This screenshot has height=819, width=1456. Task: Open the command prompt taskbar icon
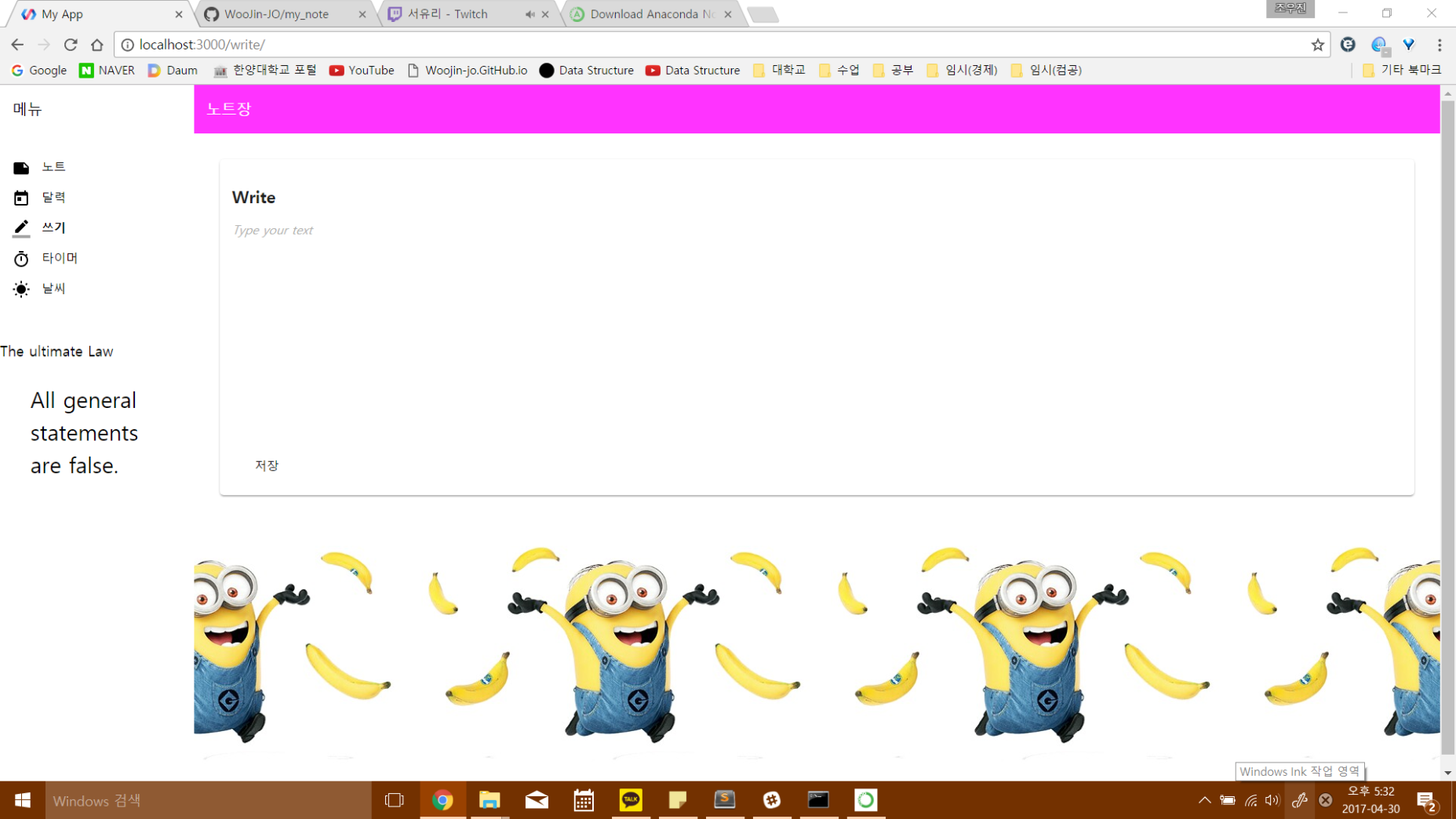(818, 800)
